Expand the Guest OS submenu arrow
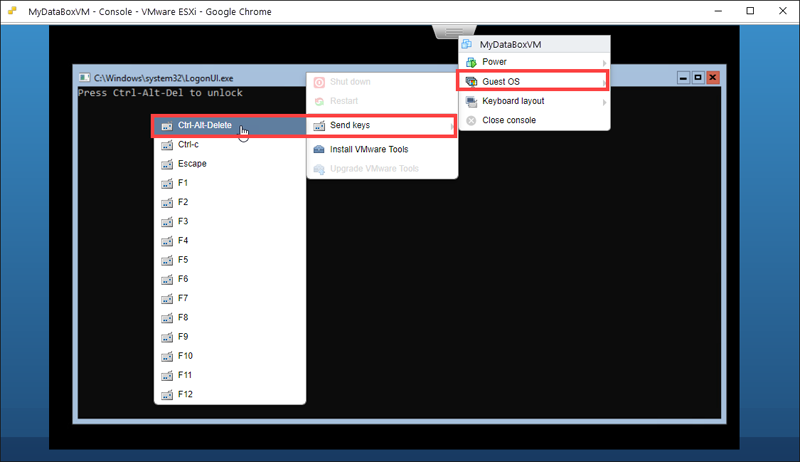800x462 pixels. click(604, 83)
